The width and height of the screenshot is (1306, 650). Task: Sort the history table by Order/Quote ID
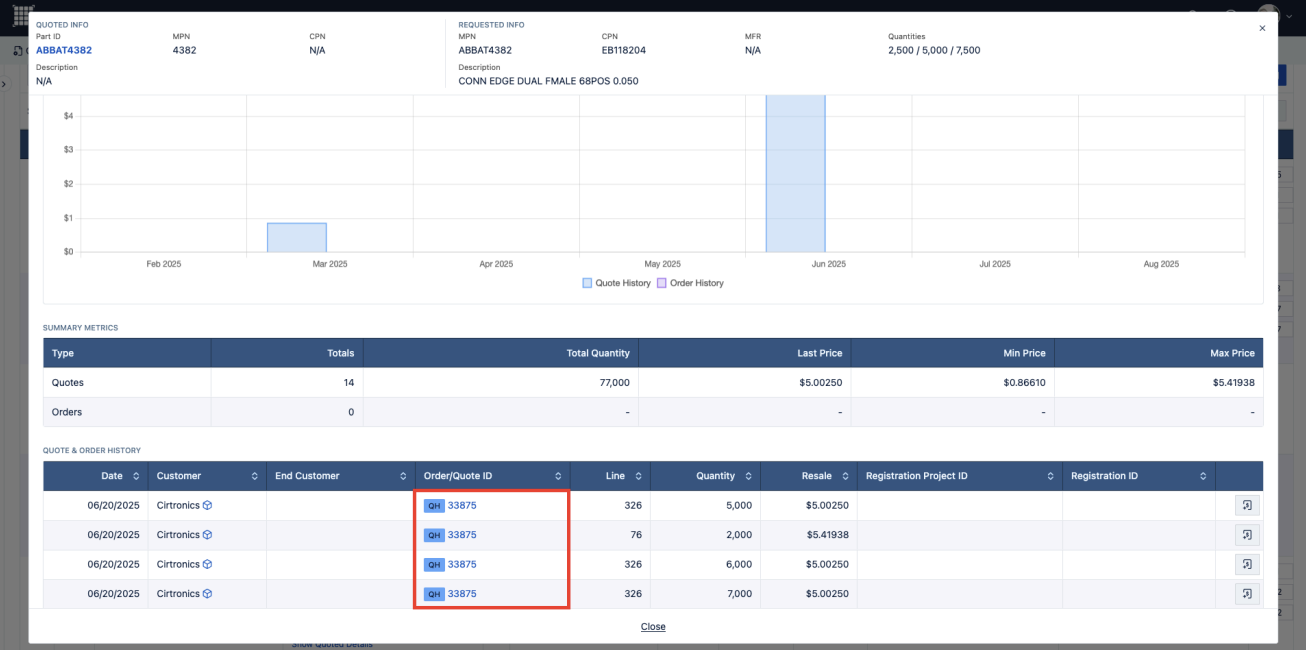pyautogui.click(x=558, y=476)
